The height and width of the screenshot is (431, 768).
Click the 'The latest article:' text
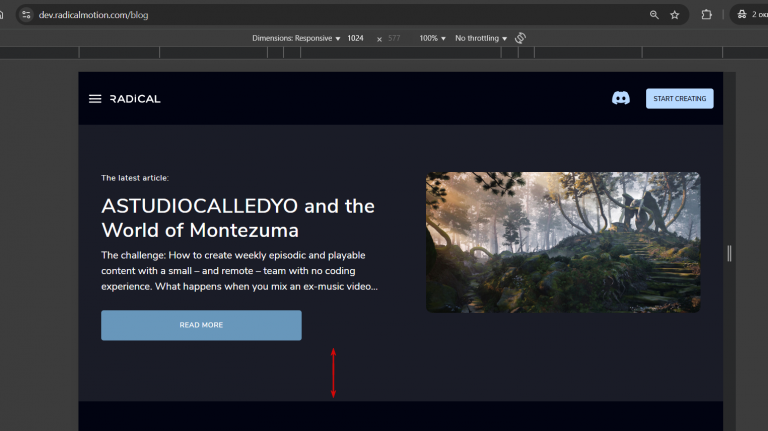(x=135, y=178)
